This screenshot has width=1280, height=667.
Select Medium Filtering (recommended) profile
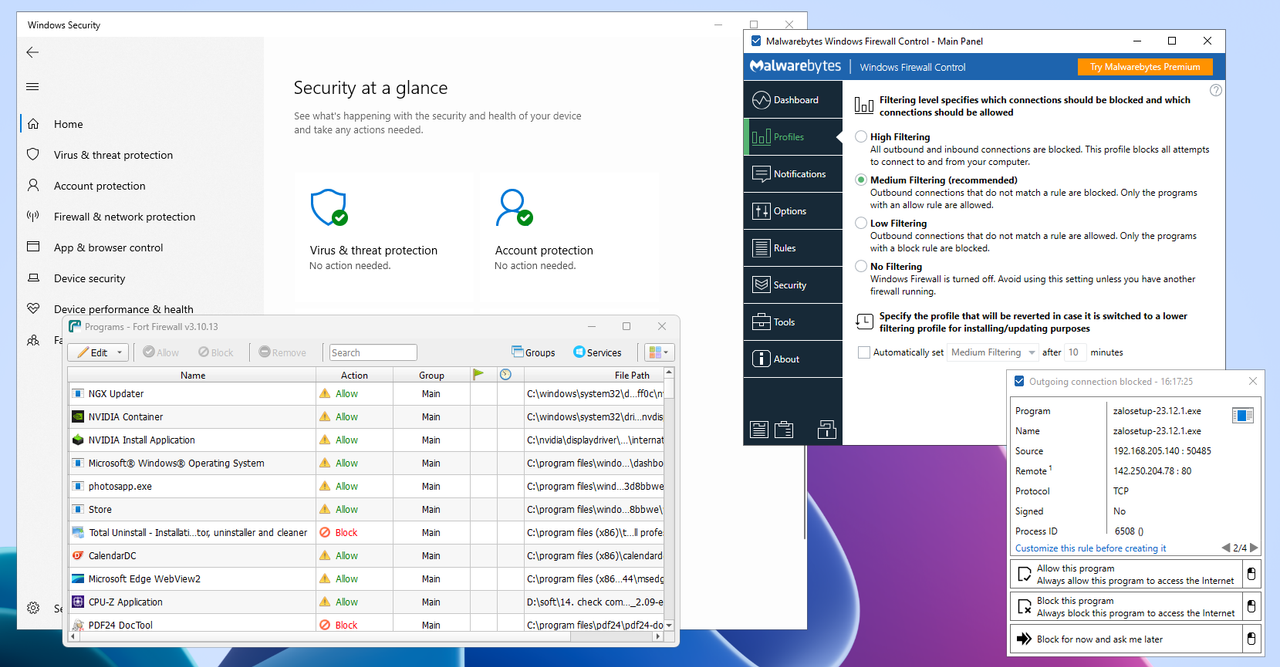862,180
